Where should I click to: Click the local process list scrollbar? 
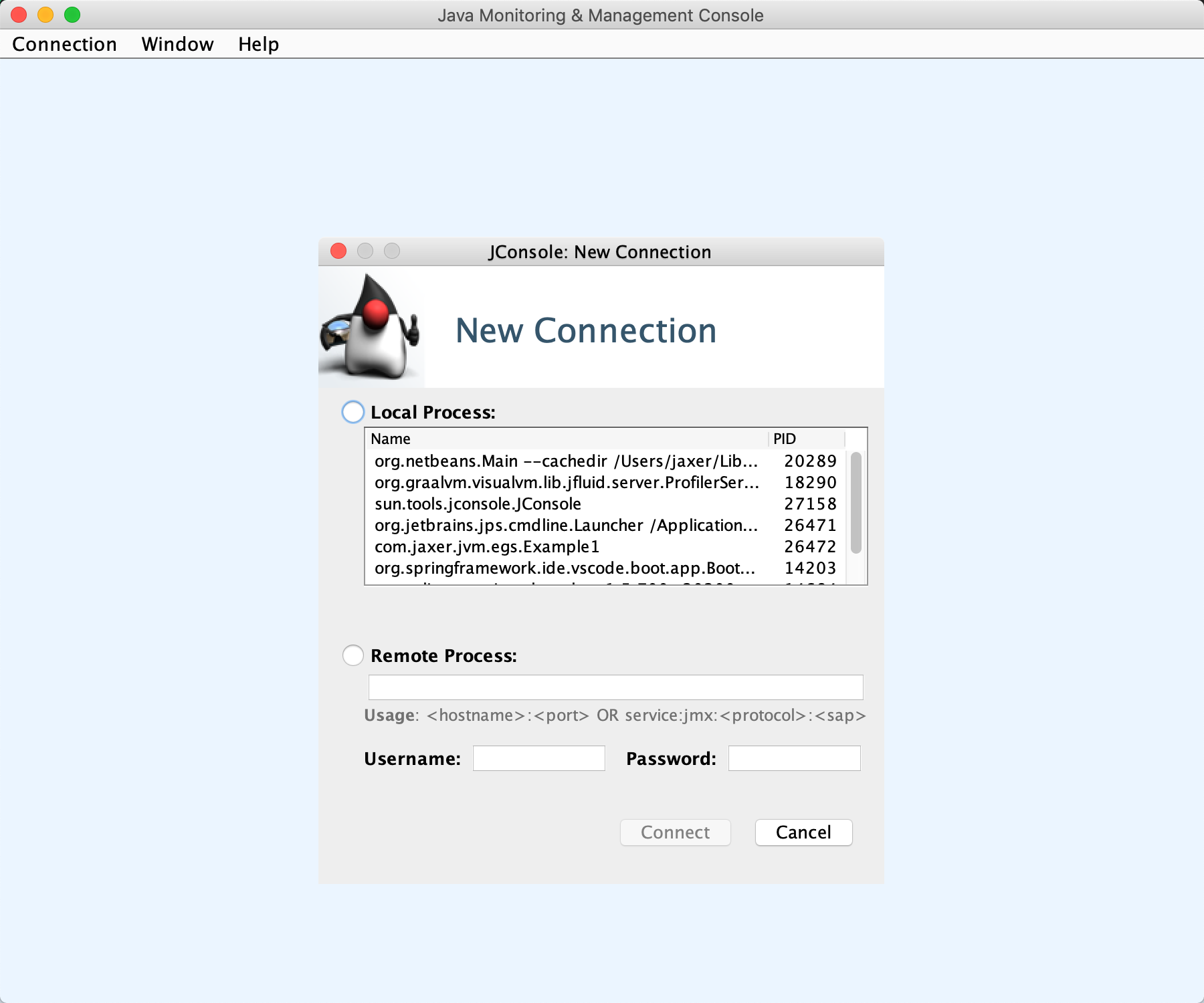point(856,503)
